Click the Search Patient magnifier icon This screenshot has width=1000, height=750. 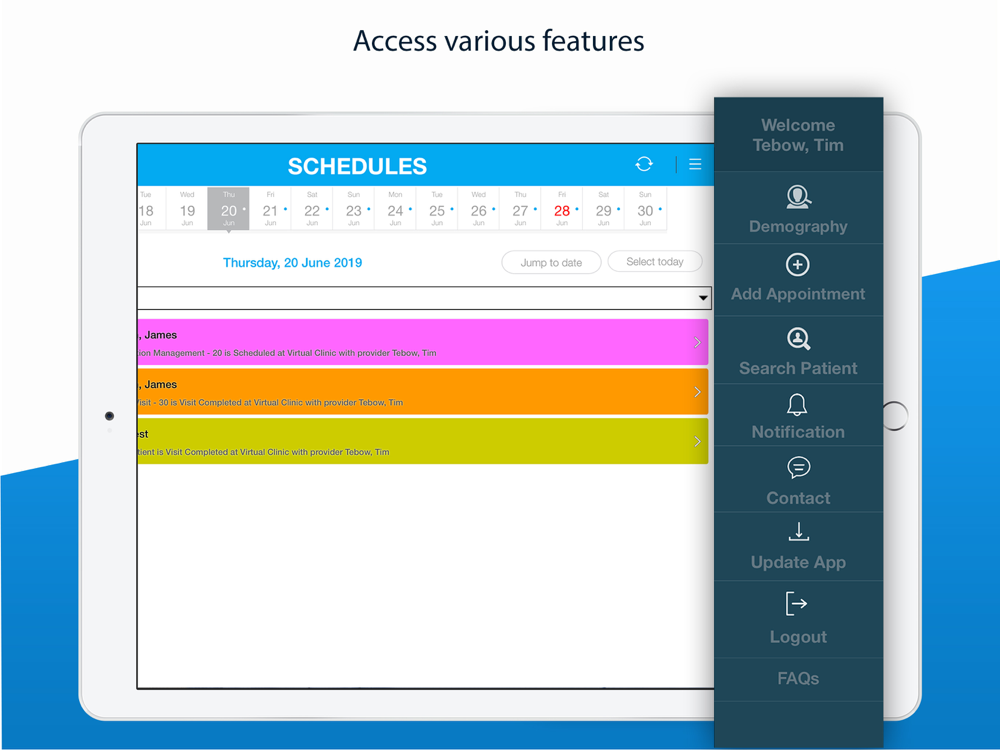point(798,339)
